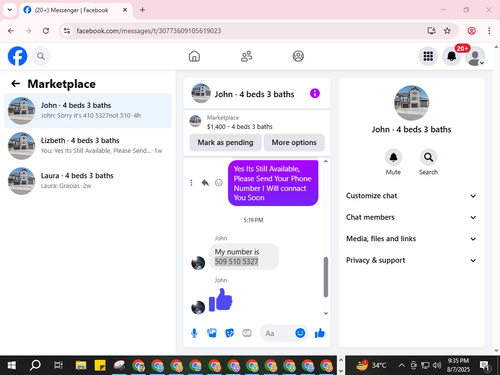Screen dimensions: 500x375
Task: Open Lizbeth - 4 beds 3 baths conversation
Action: (x=88, y=146)
